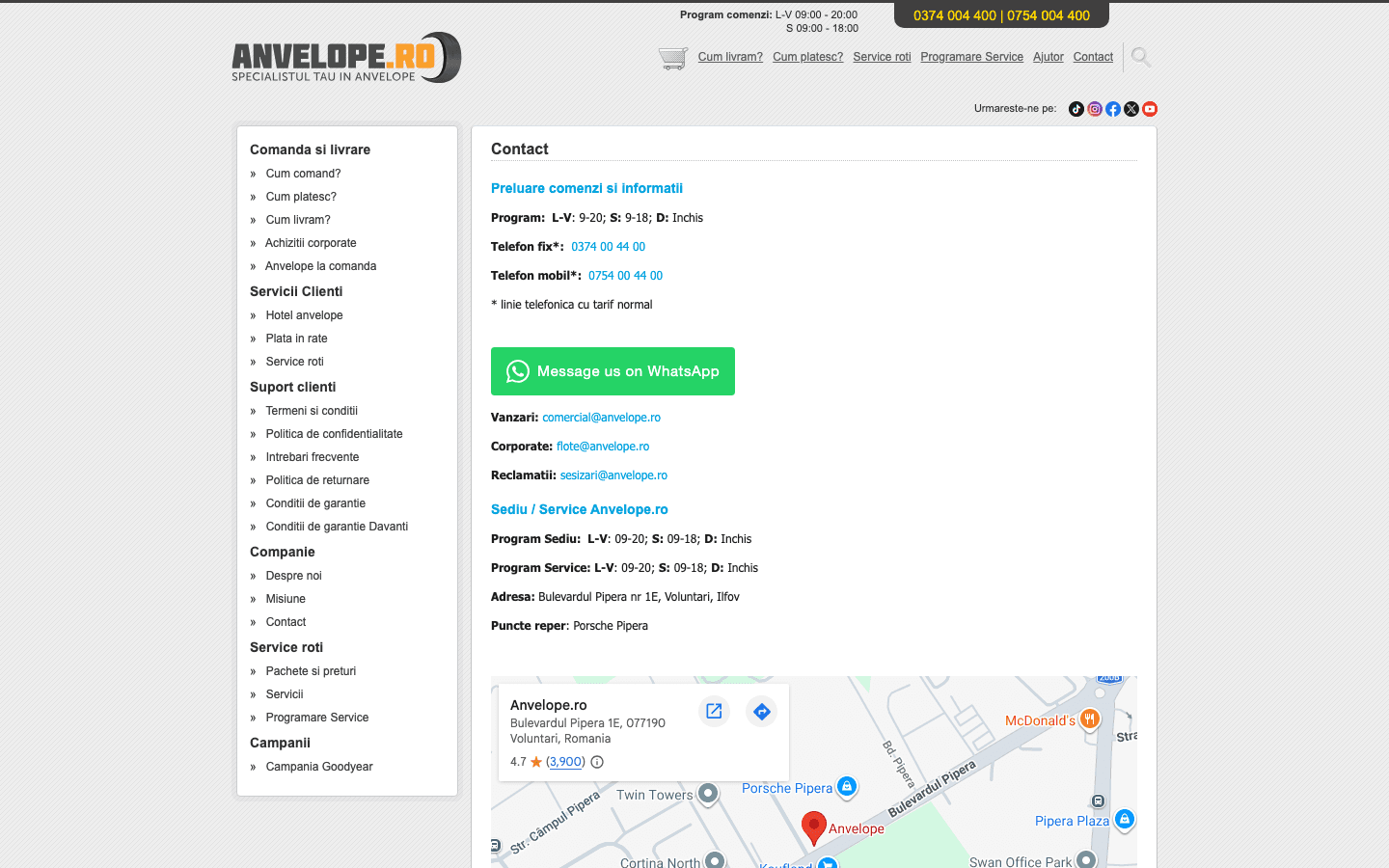Open Hotel anvelope sidebar link
The image size is (1389, 868).
point(304,315)
